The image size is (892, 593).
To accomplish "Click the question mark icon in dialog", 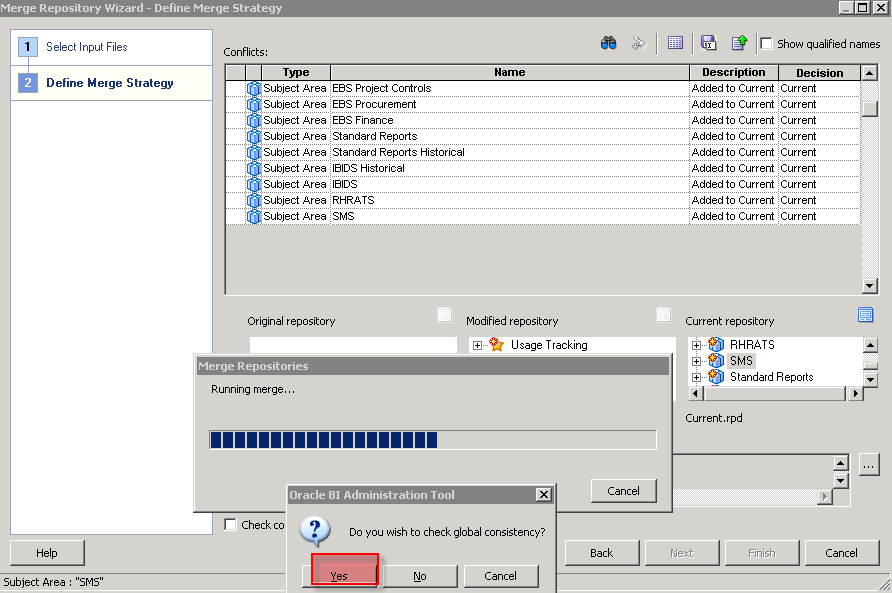I will pos(315,530).
